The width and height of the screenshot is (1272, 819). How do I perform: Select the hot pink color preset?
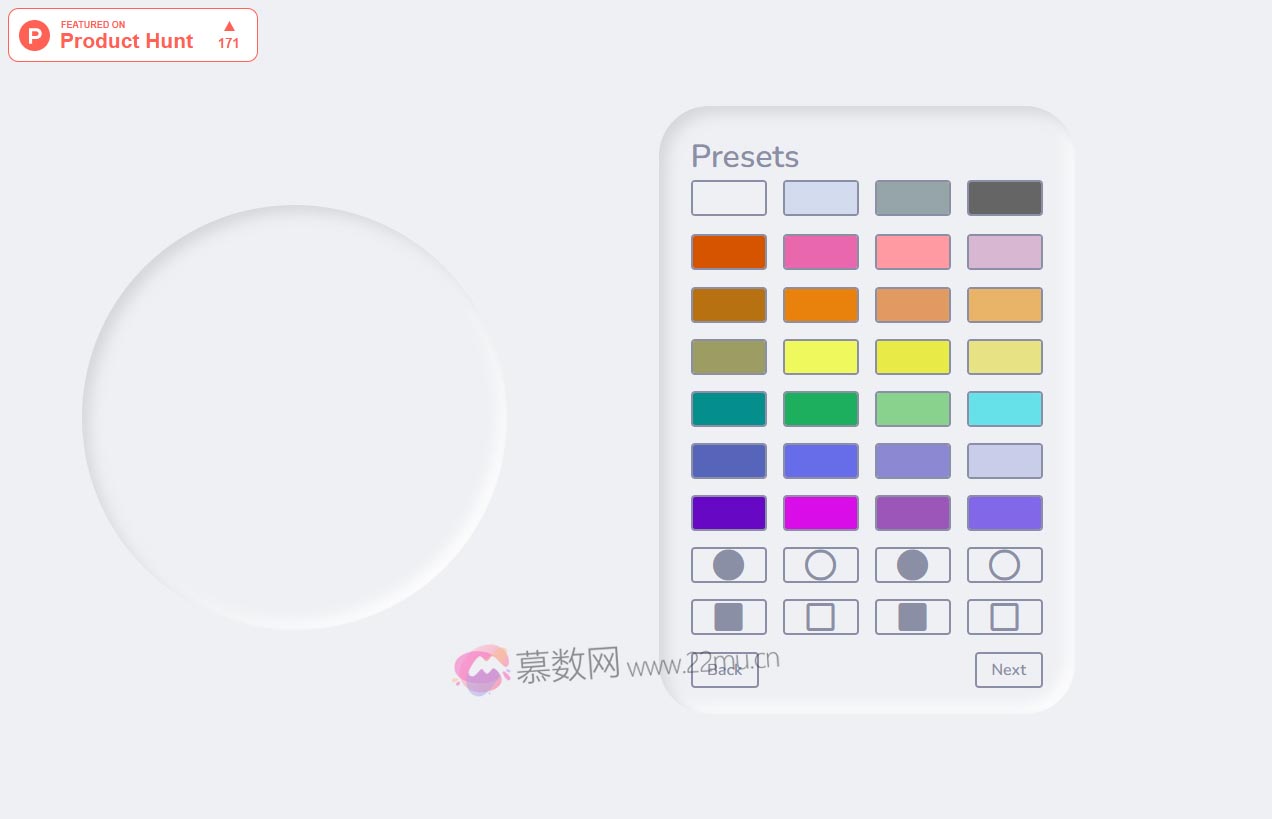[820, 252]
